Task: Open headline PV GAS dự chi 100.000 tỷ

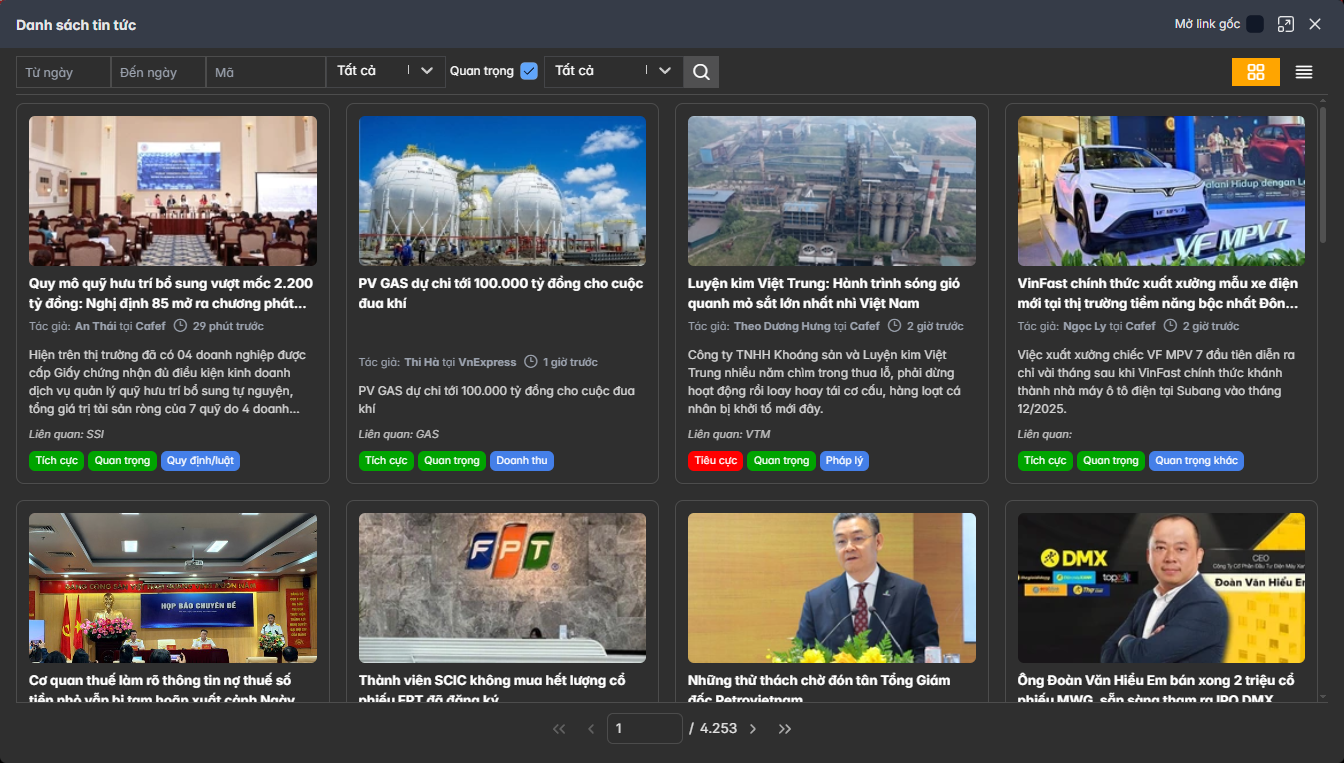Action: tap(501, 293)
